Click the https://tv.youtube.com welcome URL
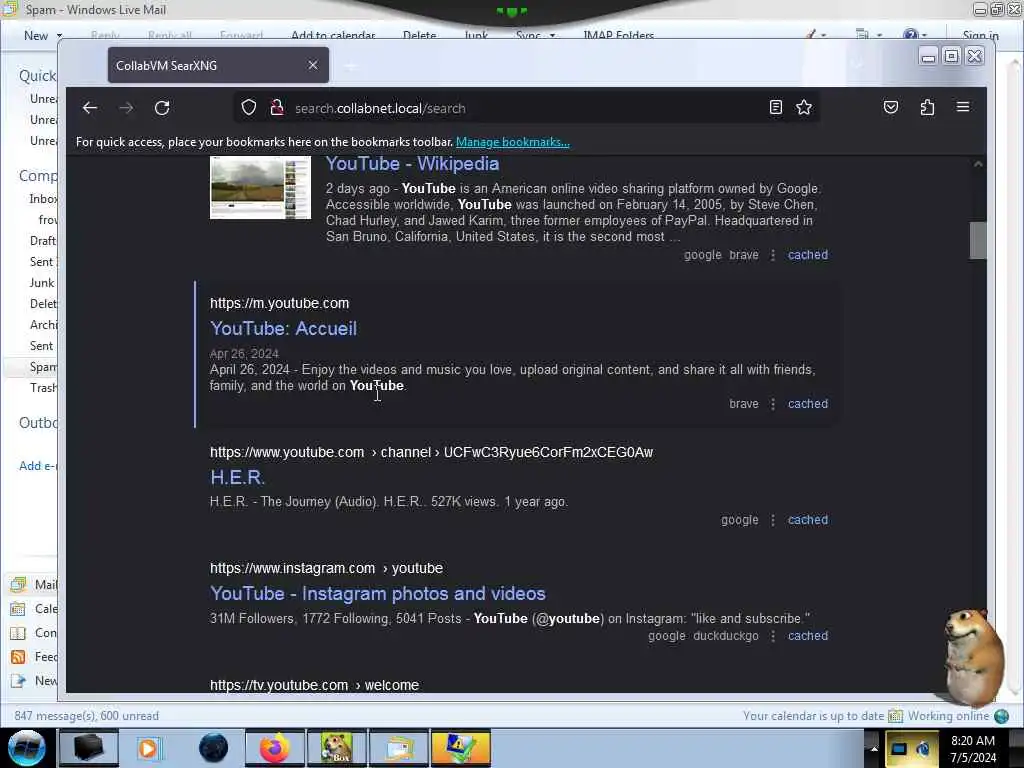 (x=314, y=685)
